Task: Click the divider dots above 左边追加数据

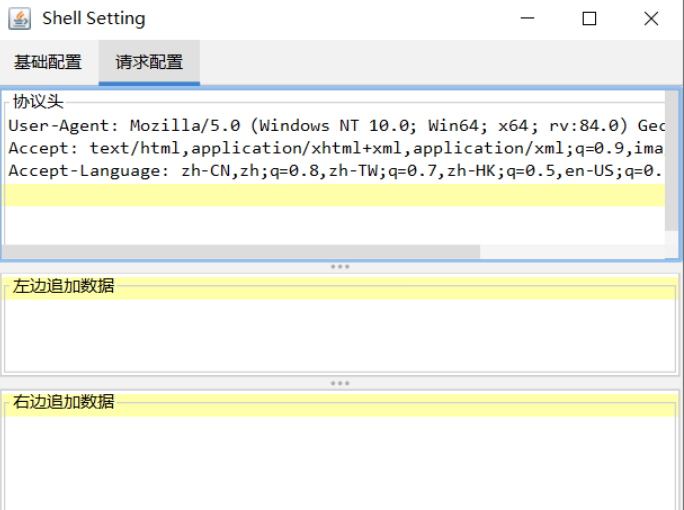Action: [340, 267]
